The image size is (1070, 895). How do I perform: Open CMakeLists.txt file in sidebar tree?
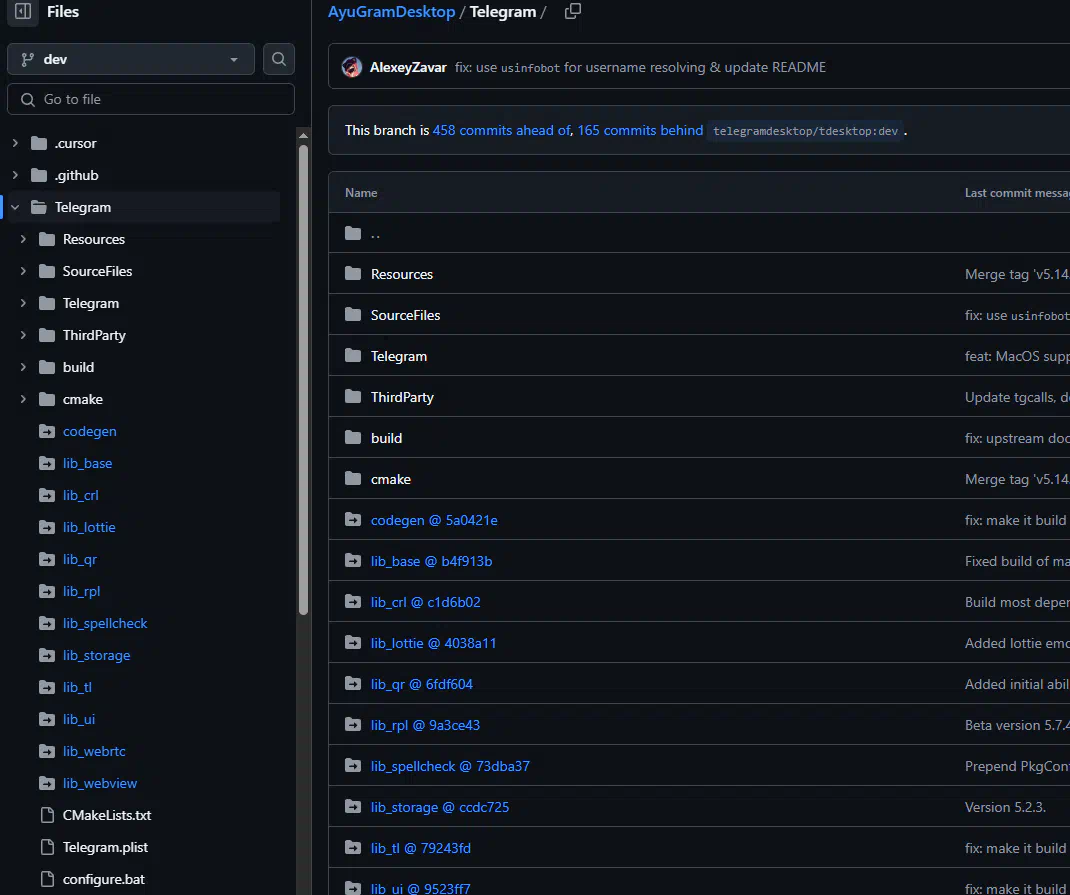[107, 815]
